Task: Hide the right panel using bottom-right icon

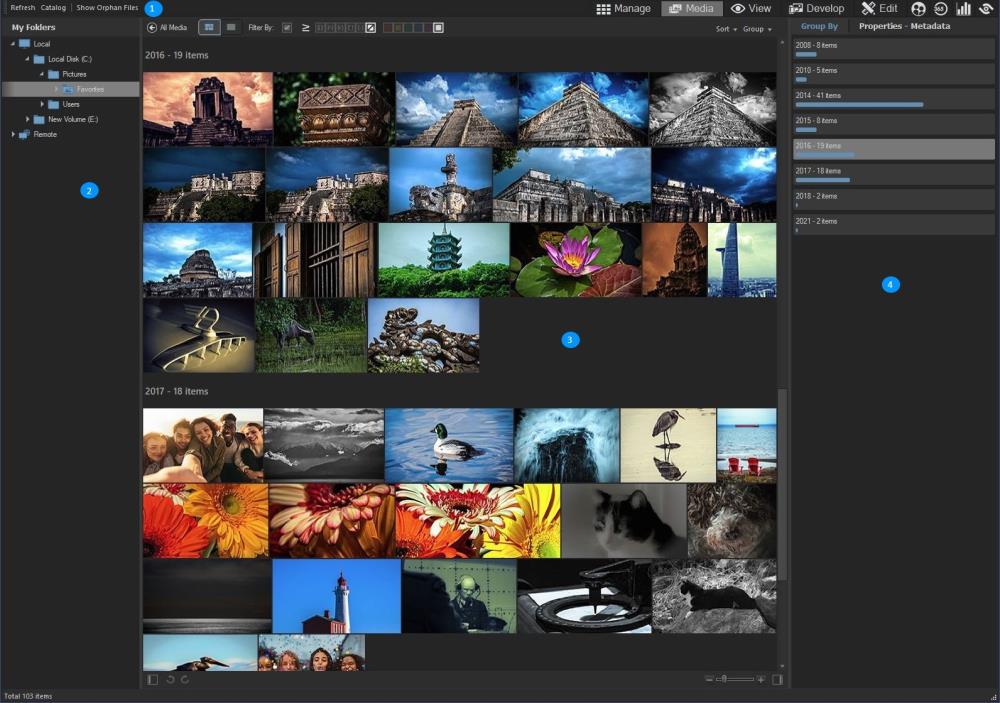Action: coord(778,680)
